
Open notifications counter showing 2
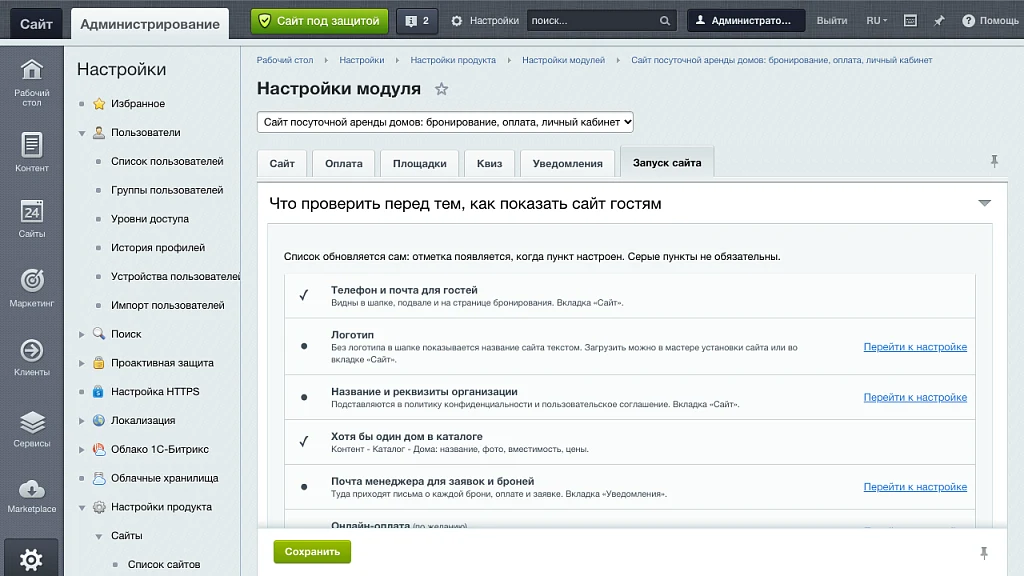click(x=417, y=21)
